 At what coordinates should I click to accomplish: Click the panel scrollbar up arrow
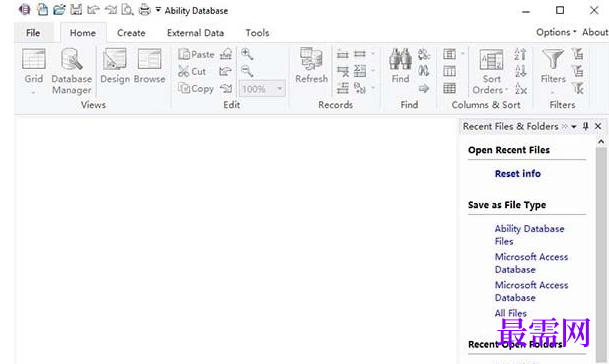(601, 141)
